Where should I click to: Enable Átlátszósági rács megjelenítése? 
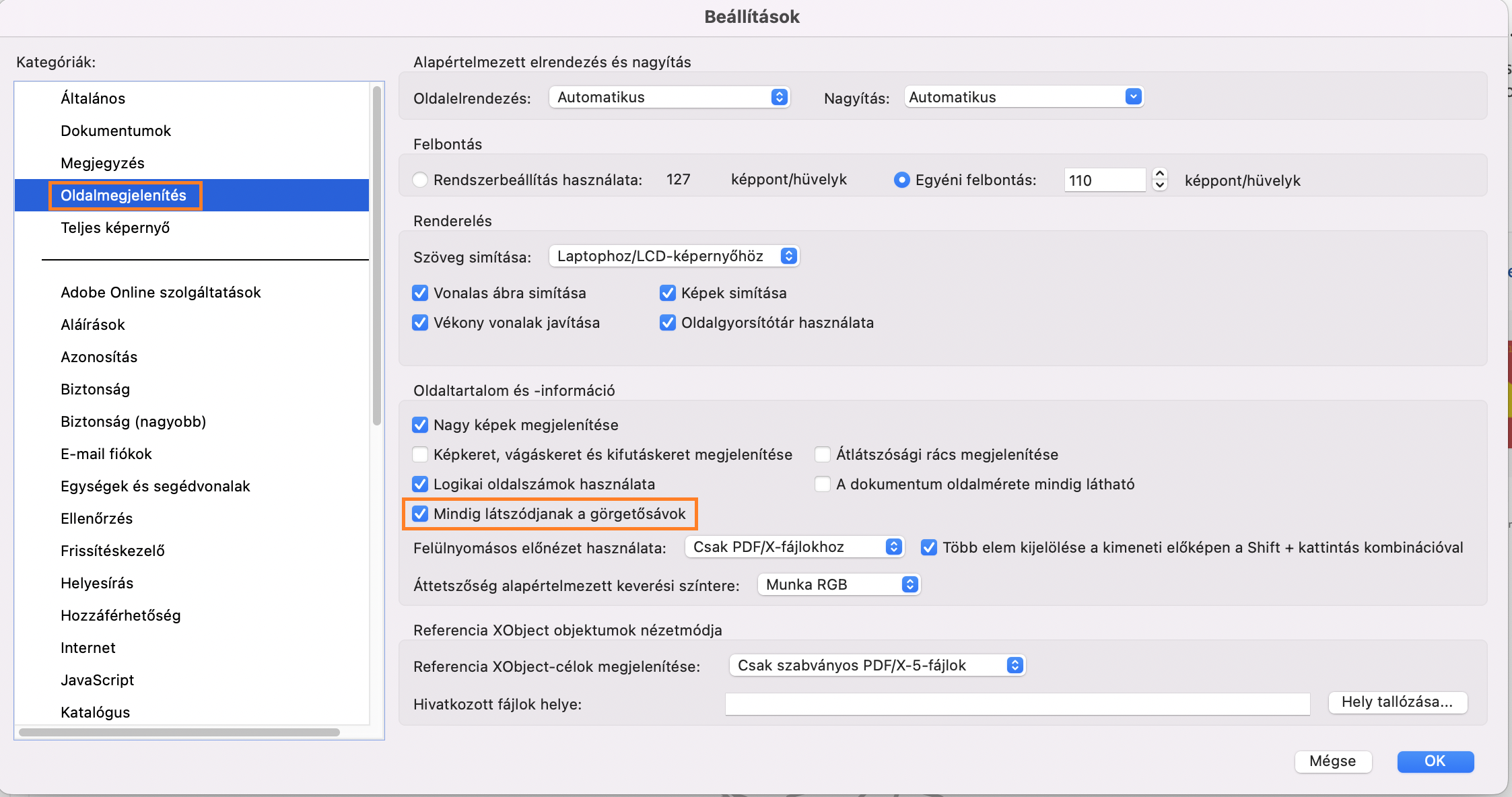pyautogui.click(x=823, y=455)
